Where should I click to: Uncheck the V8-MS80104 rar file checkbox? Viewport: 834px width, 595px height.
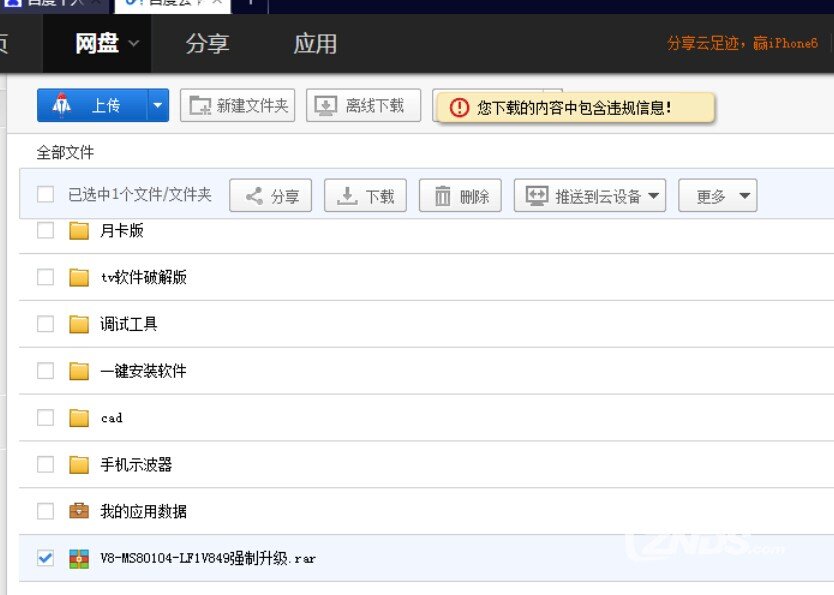[x=46, y=558]
